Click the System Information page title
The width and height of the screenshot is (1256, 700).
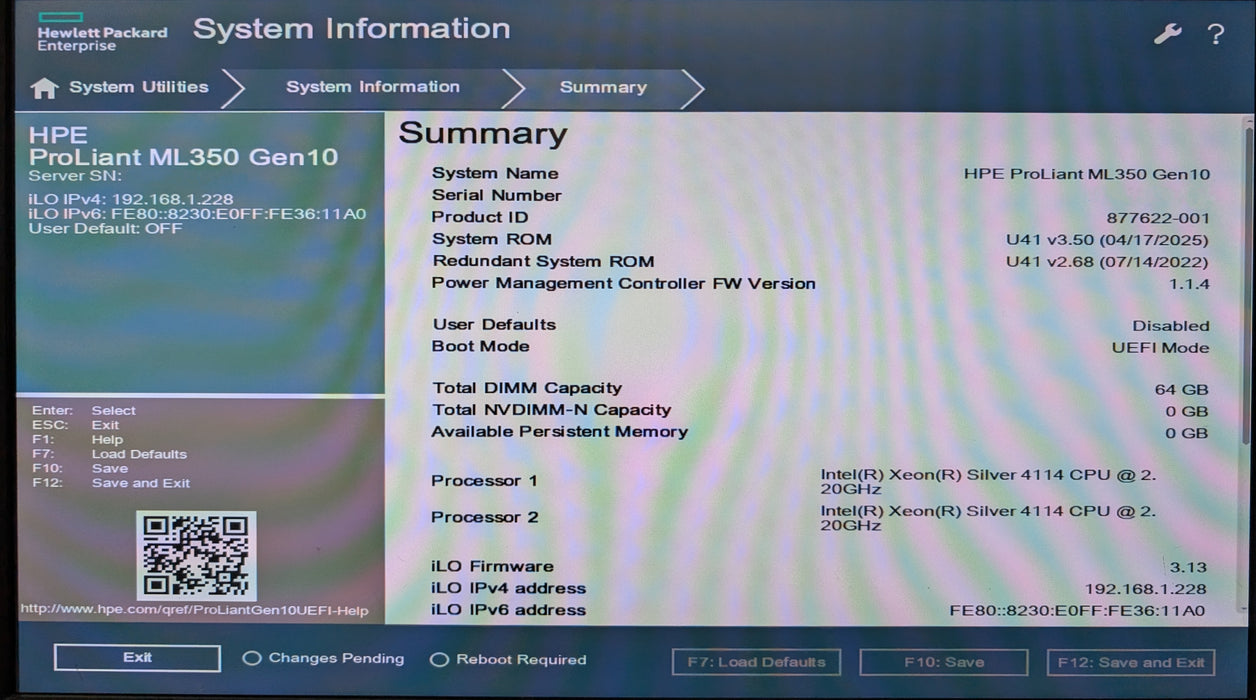tap(351, 30)
